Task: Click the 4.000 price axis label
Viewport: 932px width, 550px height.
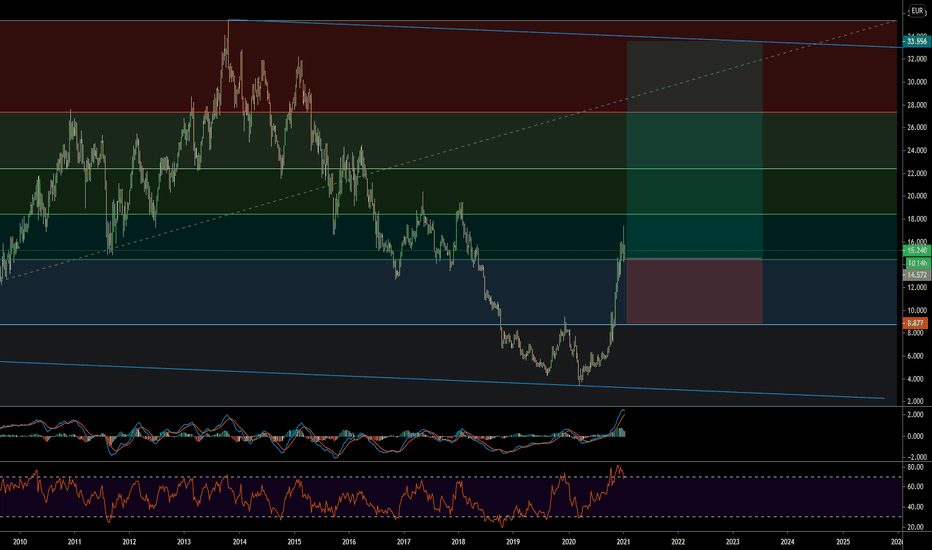Action: click(x=918, y=379)
